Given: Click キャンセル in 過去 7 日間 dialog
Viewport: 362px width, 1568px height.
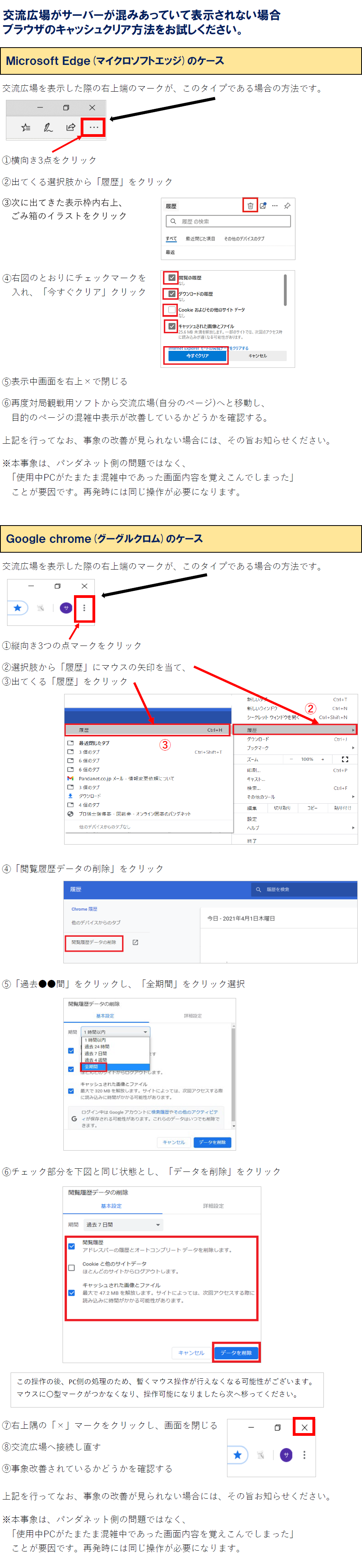Looking at the screenshot, I should [x=191, y=1352].
